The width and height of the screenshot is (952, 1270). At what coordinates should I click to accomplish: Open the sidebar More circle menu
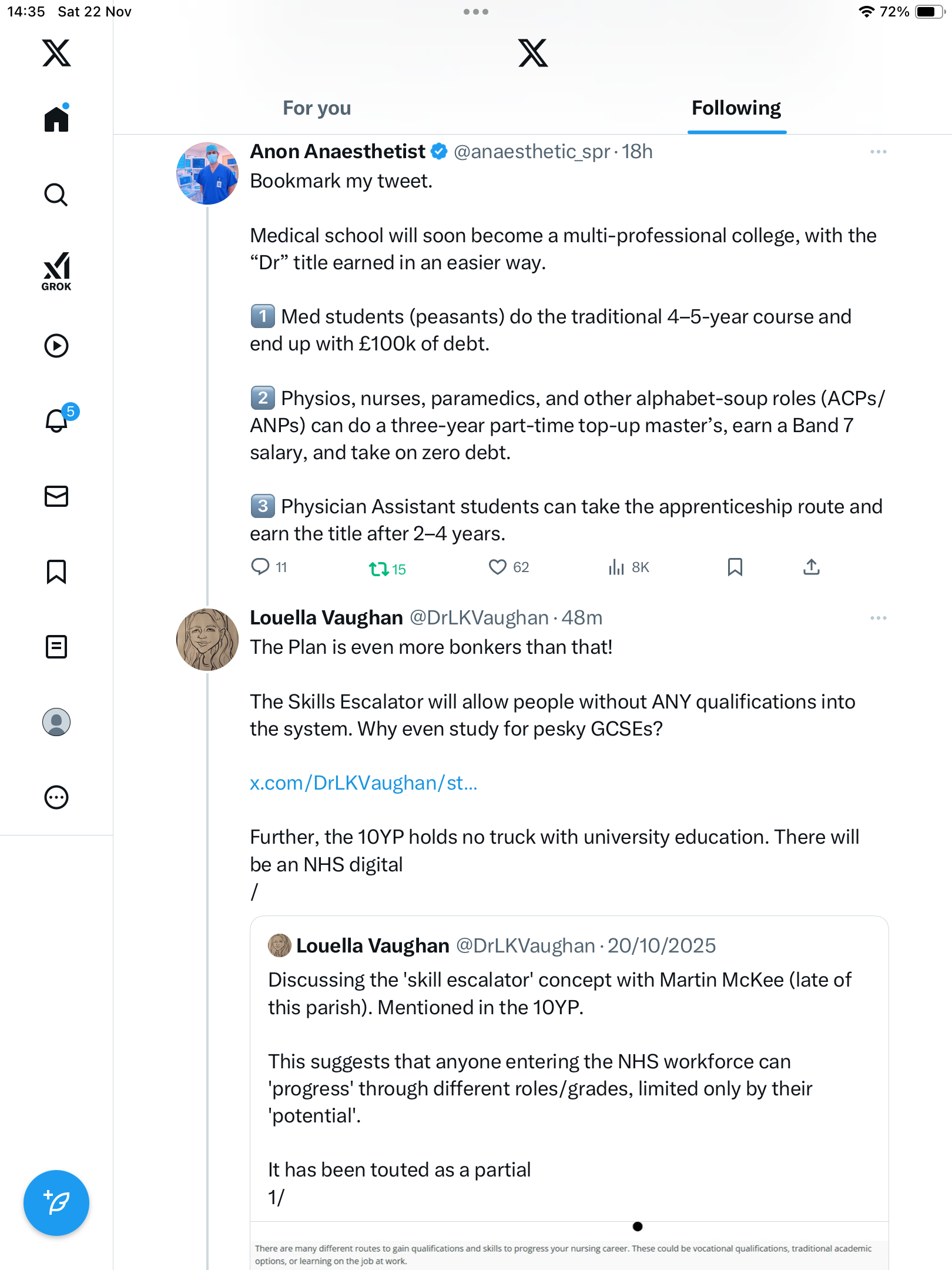point(56,797)
